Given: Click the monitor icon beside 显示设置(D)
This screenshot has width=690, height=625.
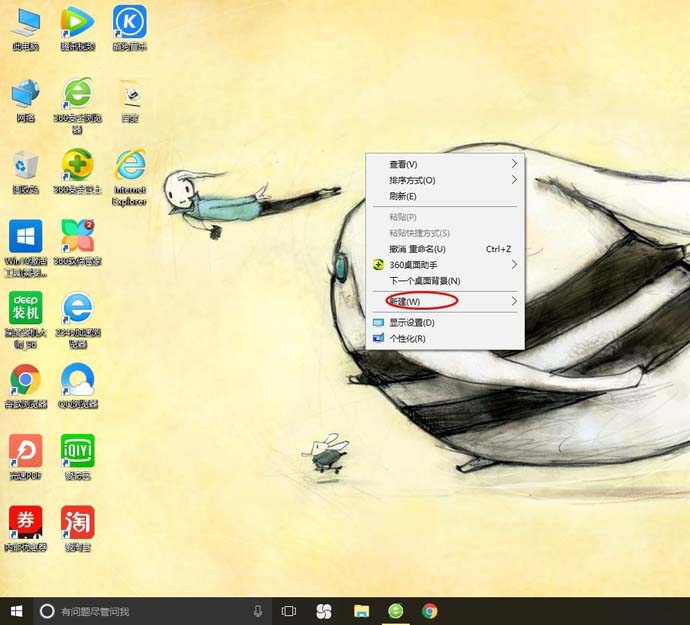Looking at the screenshot, I should click(378, 323).
